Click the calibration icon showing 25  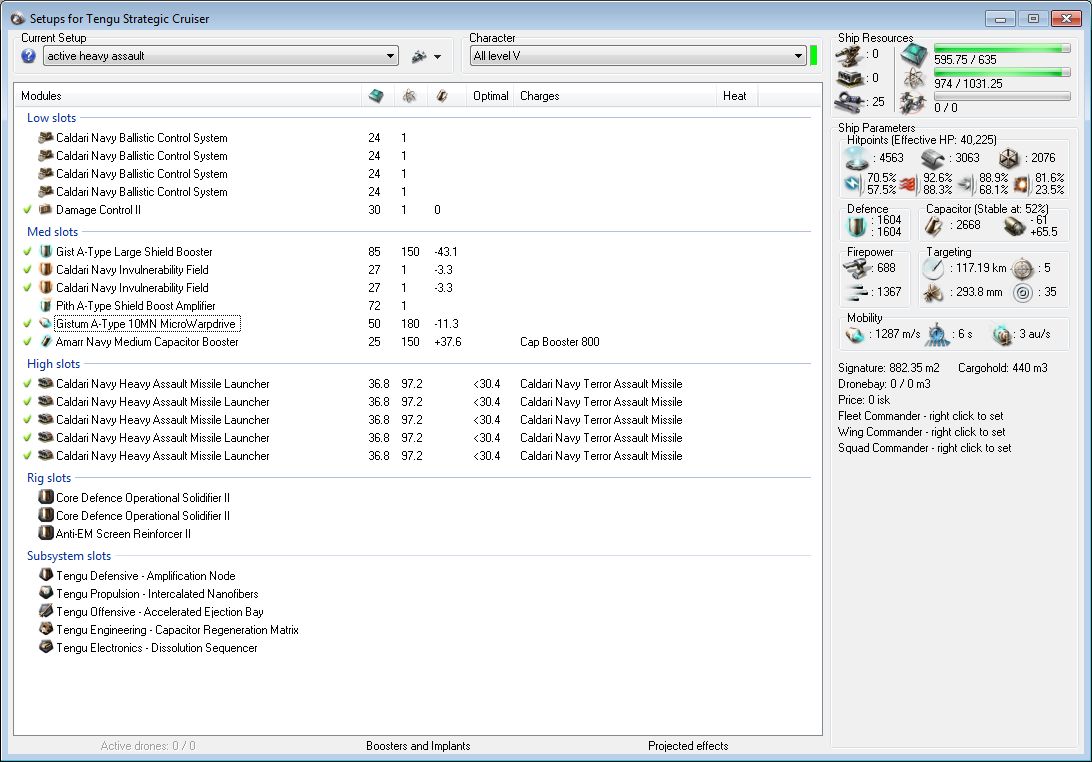(x=849, y=102)
